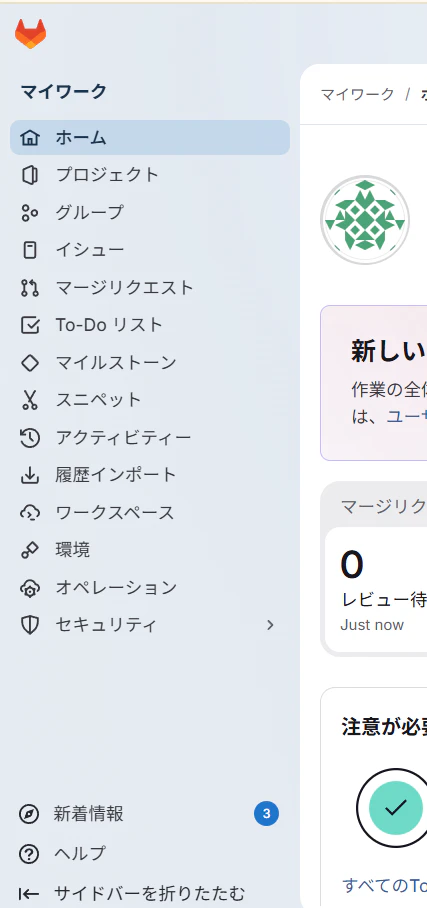Click the スニペット scissors icon

point(30,400)
